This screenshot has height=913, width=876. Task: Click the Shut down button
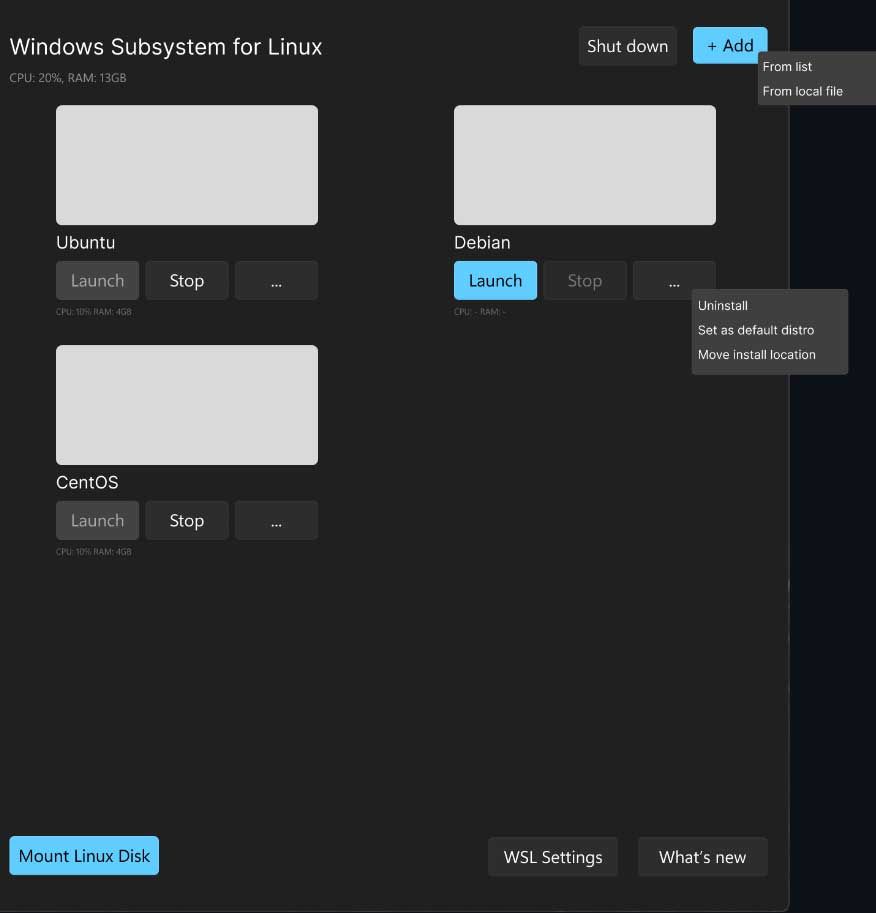pyautogui.click(x=627, y=46)
